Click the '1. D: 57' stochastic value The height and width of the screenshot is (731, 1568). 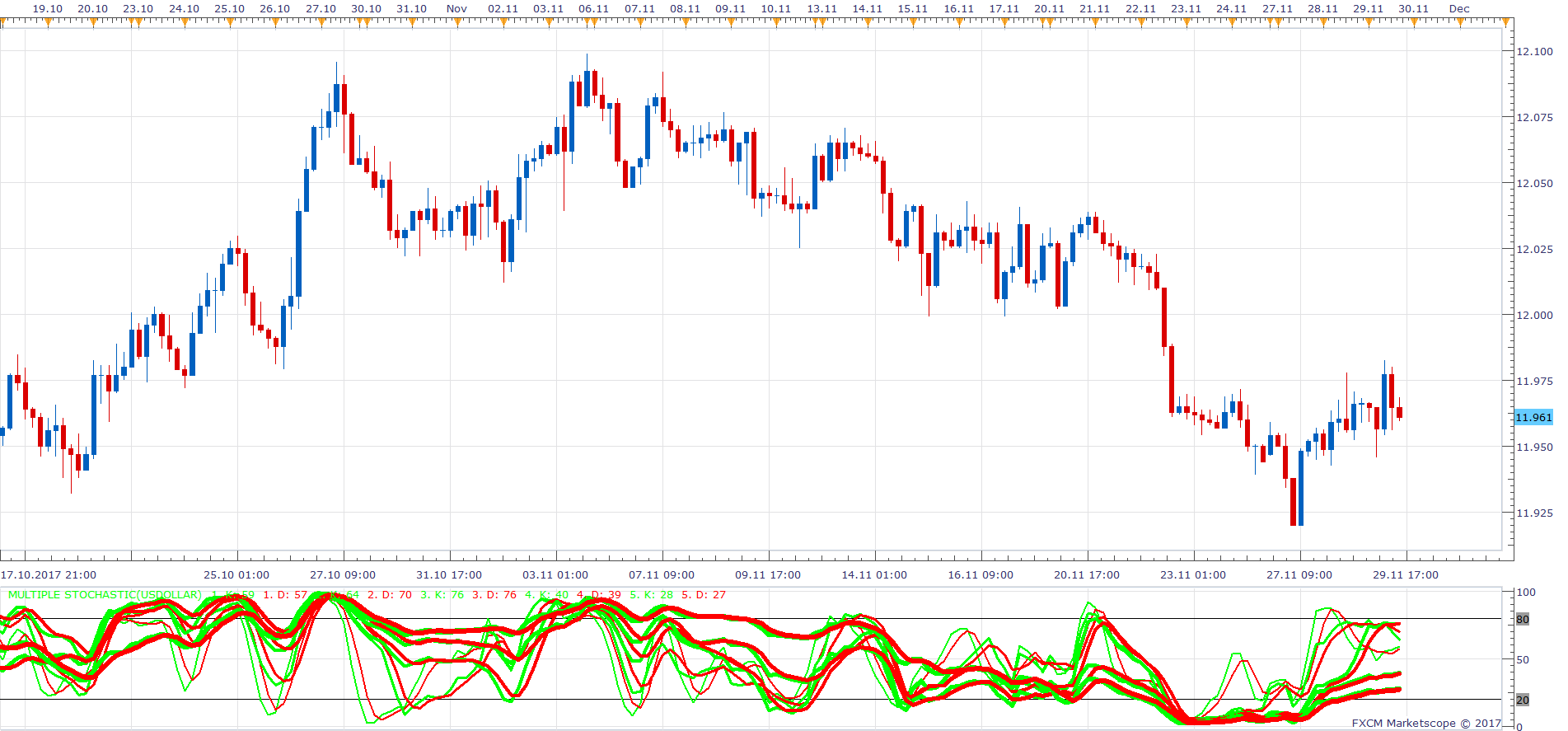point(285,595)
